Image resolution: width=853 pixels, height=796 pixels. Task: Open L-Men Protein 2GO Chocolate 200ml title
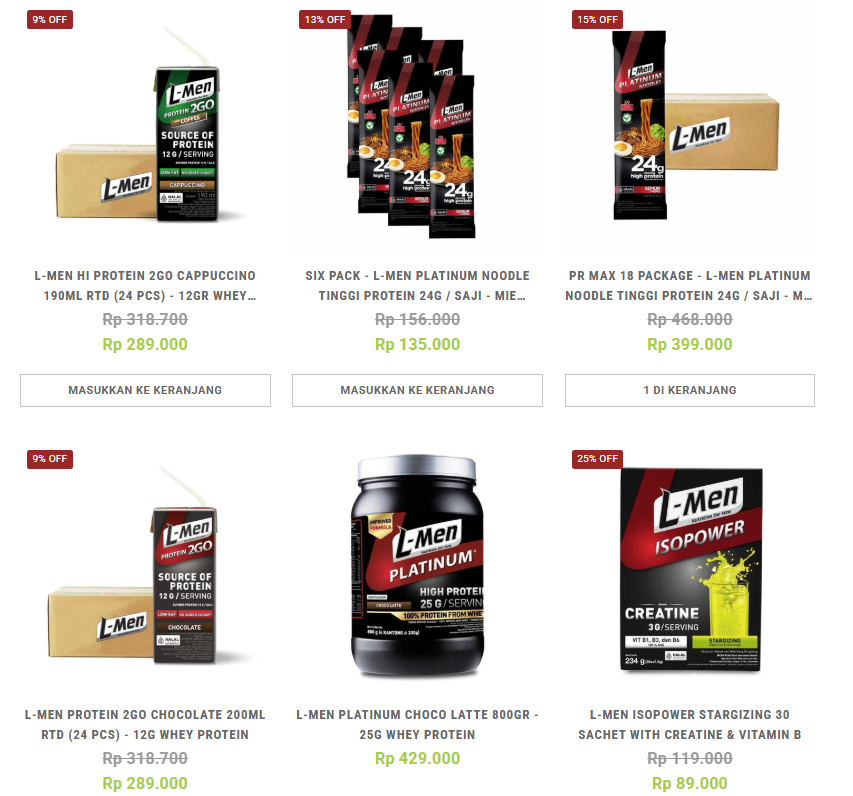click(x=145, y=725)
